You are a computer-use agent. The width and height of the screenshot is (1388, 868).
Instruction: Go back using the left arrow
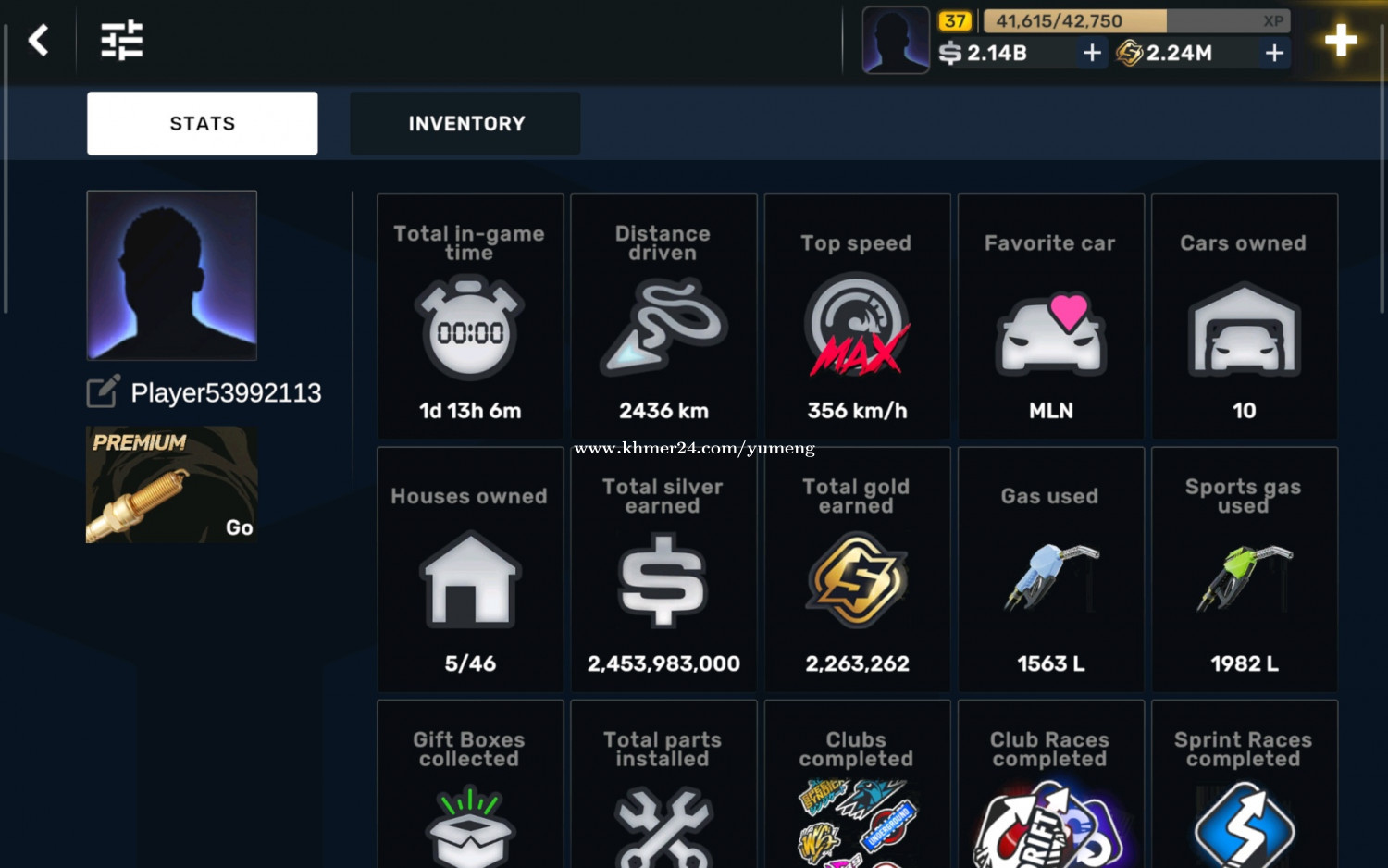click(38, 40)
